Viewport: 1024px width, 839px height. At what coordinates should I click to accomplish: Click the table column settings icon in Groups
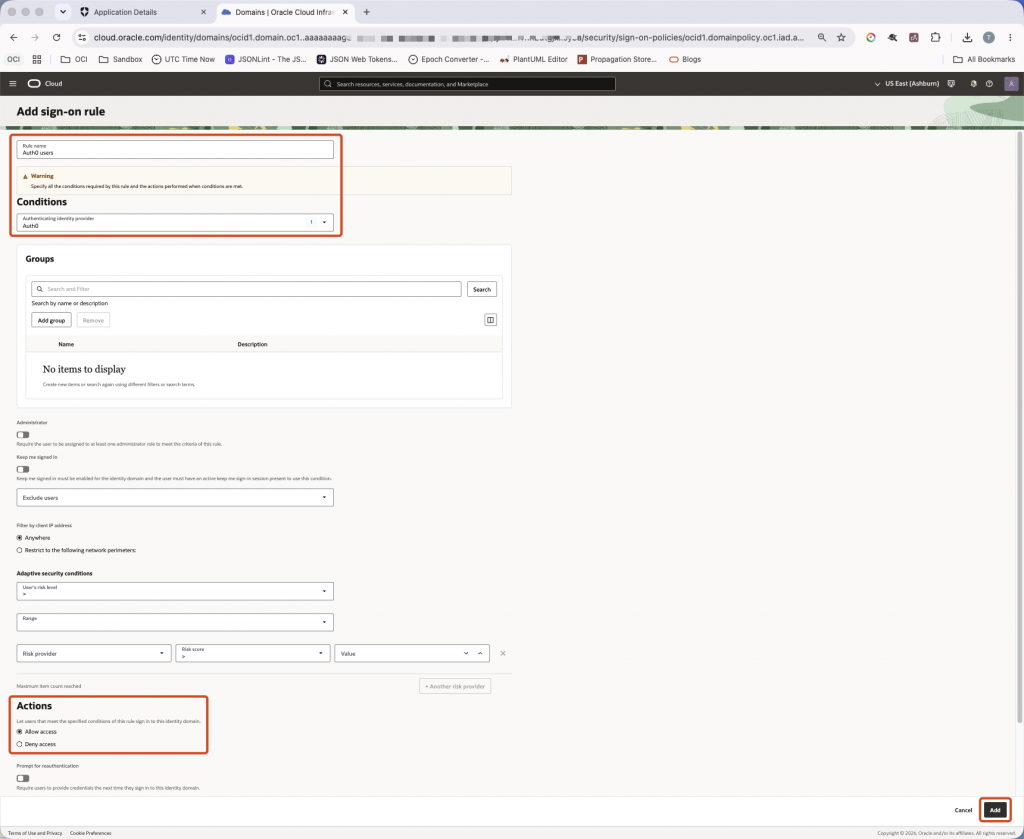(x=490, y=320)
